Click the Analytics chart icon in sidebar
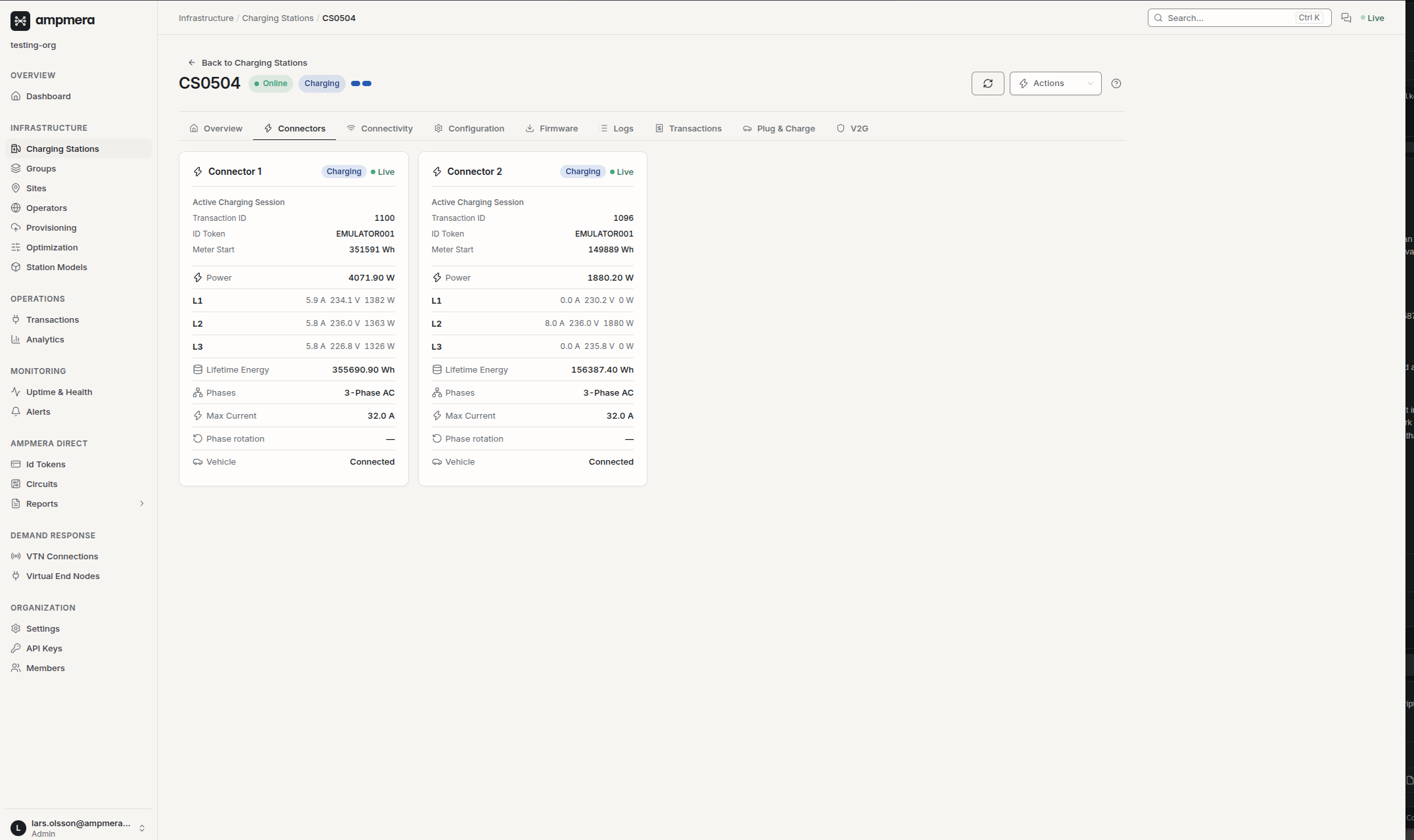This screenshot has height=840, width=1414. [16, 339]
